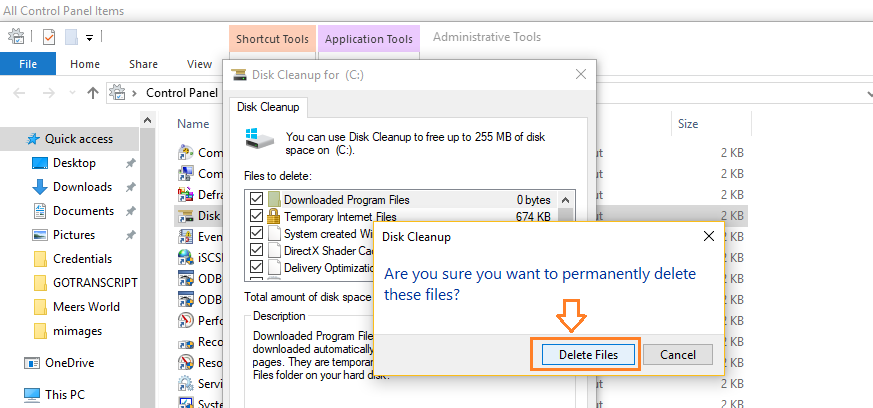
Task: Click the Disk Cleanup title bar drive icon
Action: point(238,75)
